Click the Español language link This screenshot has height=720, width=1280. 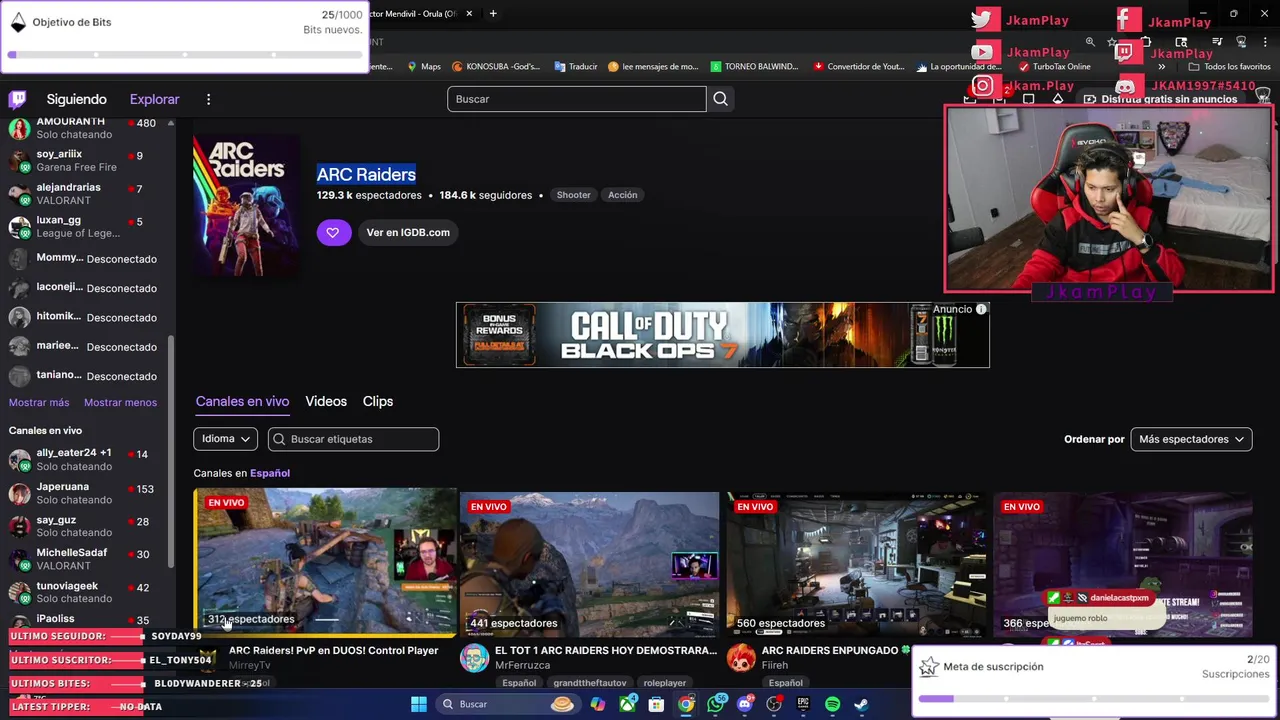270,473
